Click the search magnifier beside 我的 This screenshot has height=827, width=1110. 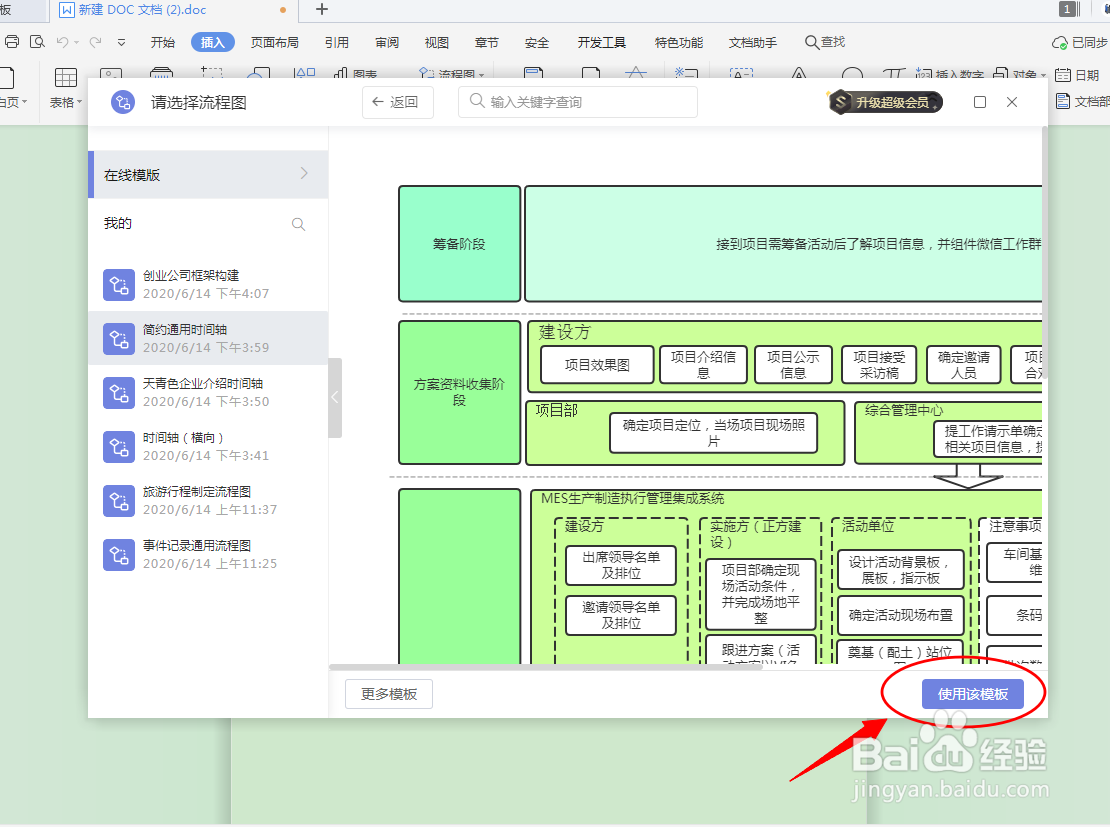[298, 223]
